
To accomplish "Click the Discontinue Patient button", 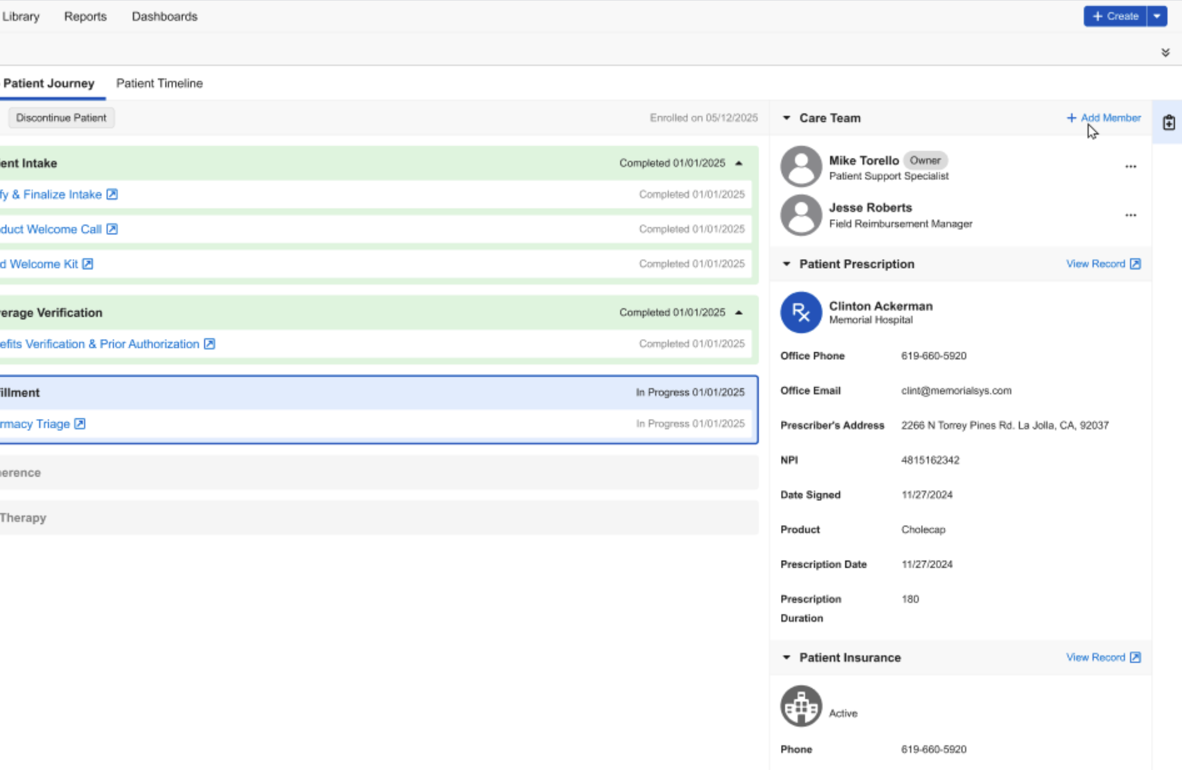I will pos(61,118).
